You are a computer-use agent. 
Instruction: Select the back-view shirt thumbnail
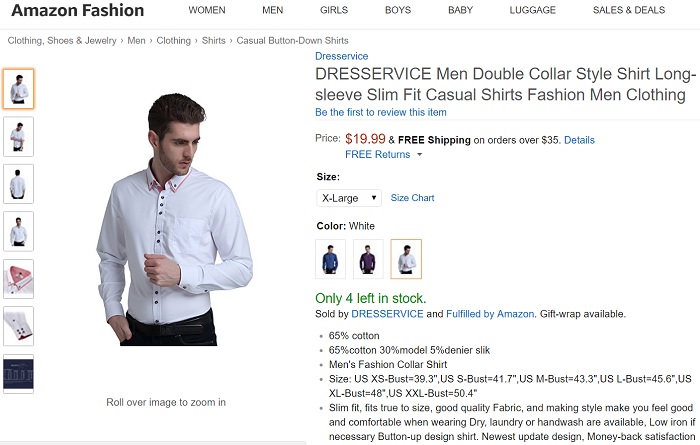coord(18,184)
